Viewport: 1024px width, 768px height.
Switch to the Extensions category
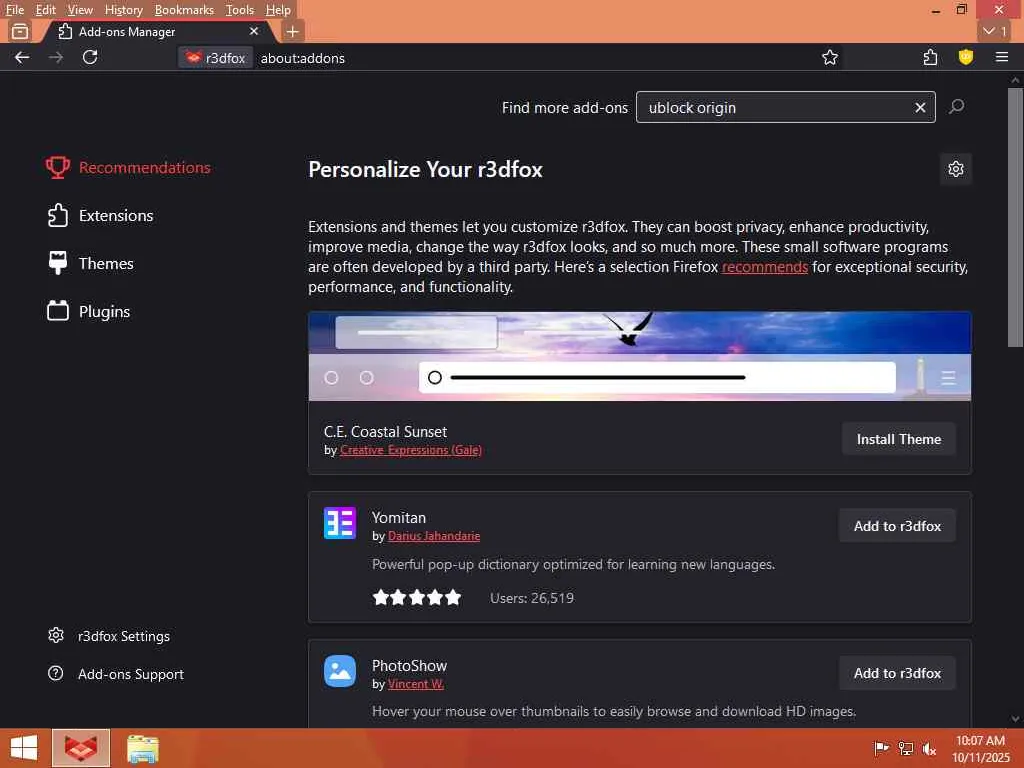click(100, 216)
